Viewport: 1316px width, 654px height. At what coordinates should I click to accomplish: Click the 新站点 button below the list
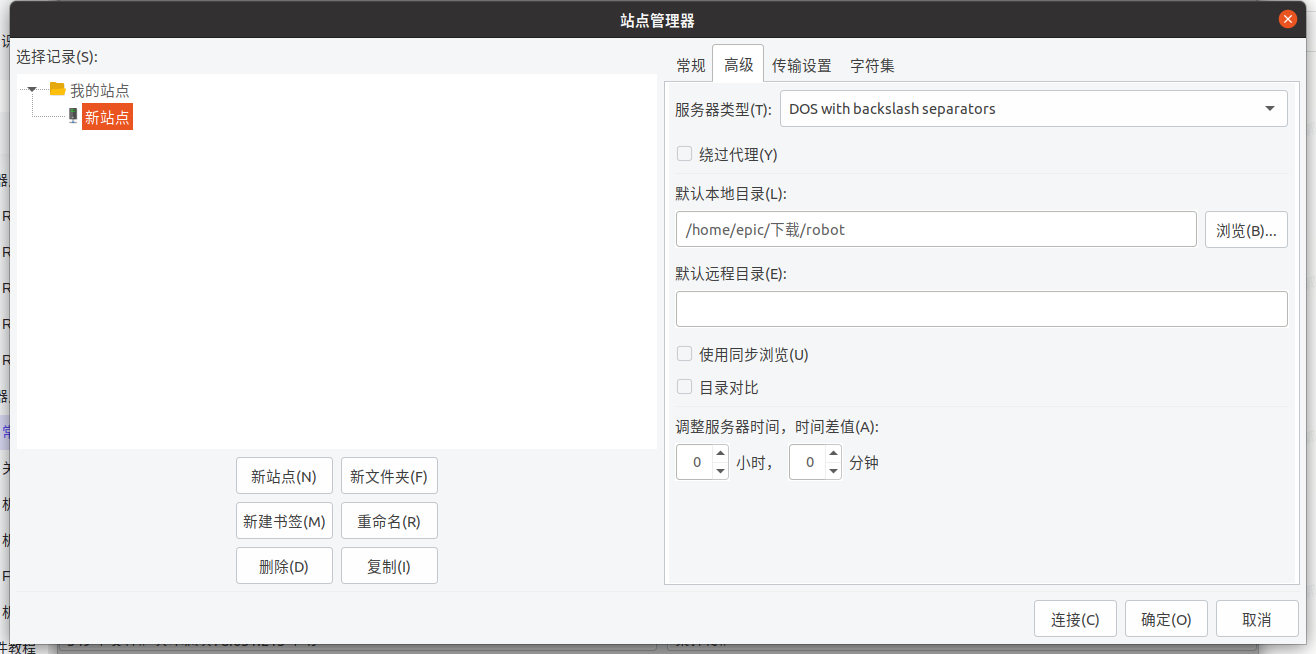click(284, 477)
